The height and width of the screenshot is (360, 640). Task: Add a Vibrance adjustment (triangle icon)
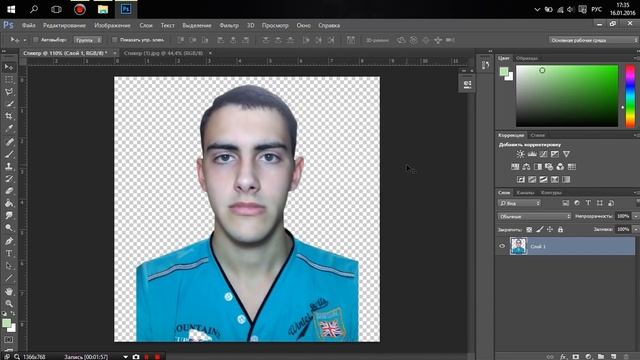[x=566, y=154]
